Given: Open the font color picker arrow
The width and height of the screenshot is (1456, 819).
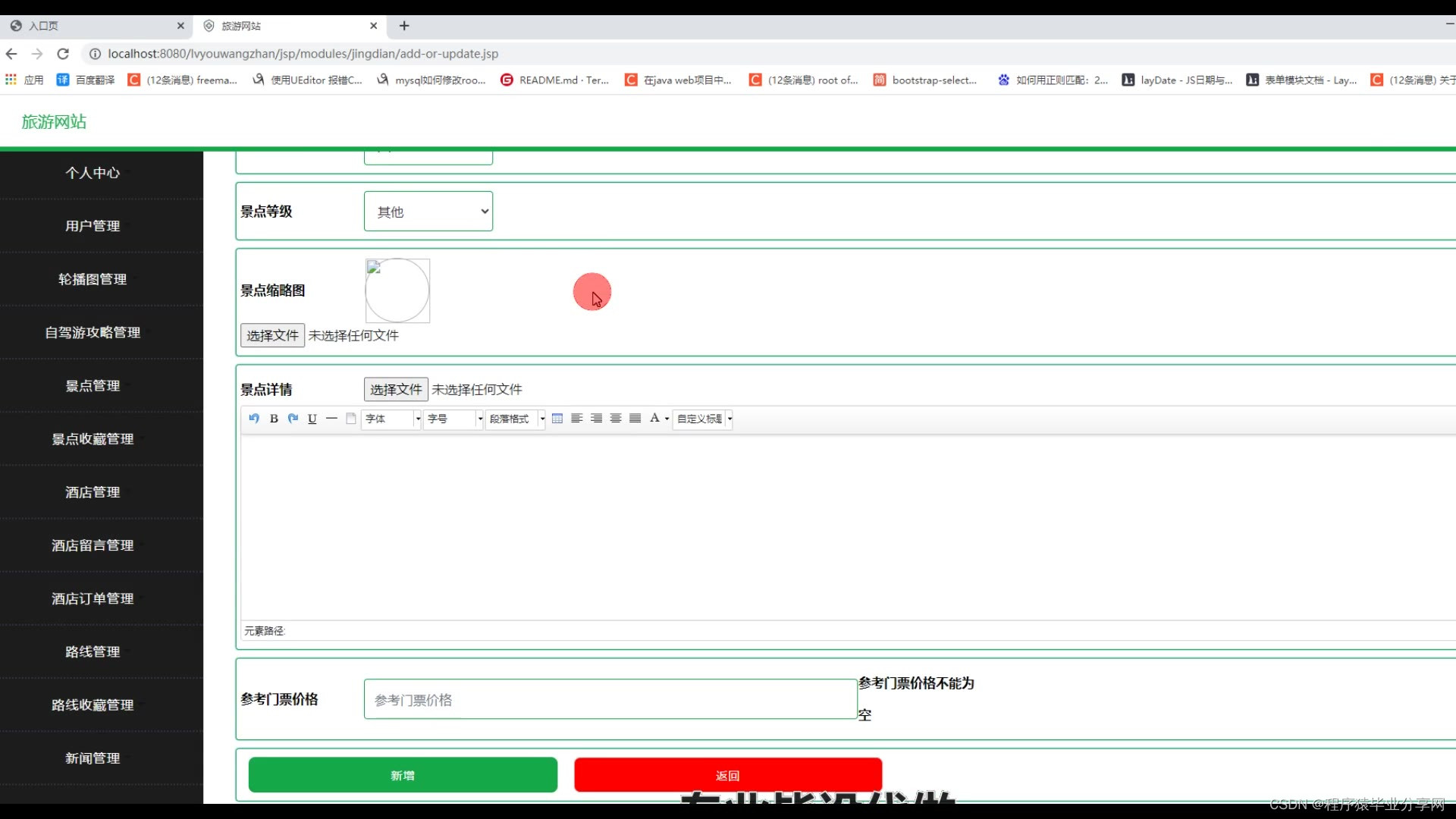Looking at the screenshot, I should pyautogui.click(x=667, y=419).
